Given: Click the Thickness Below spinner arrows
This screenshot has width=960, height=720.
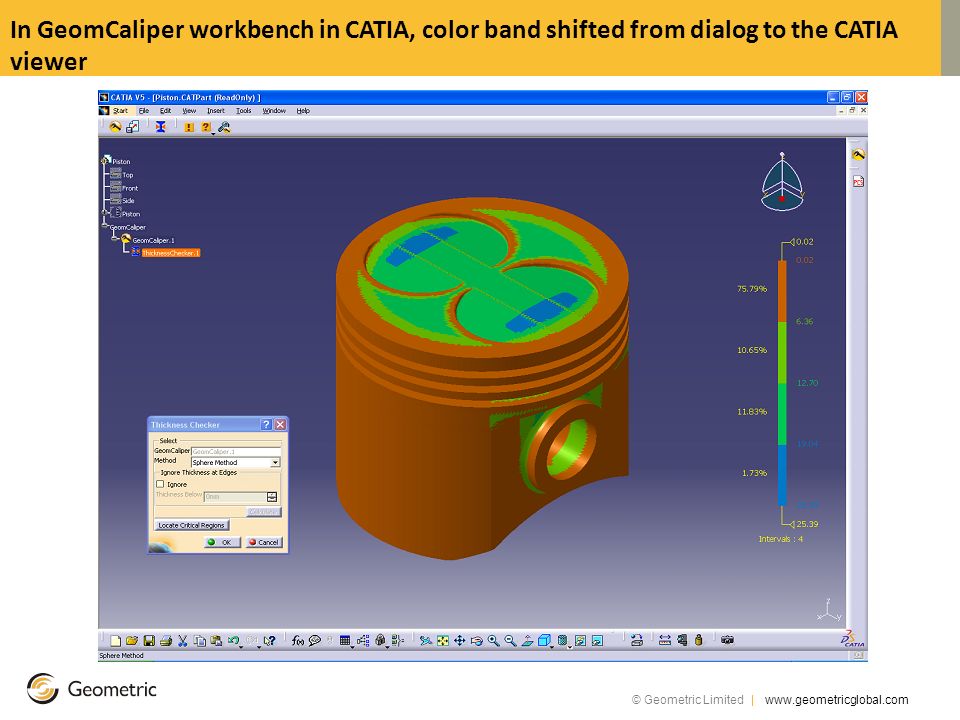Looking at the screenshot, I should coord(272,497).
